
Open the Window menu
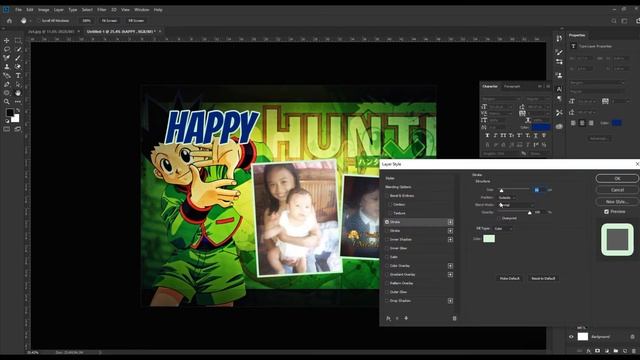(x=142, y=9)
